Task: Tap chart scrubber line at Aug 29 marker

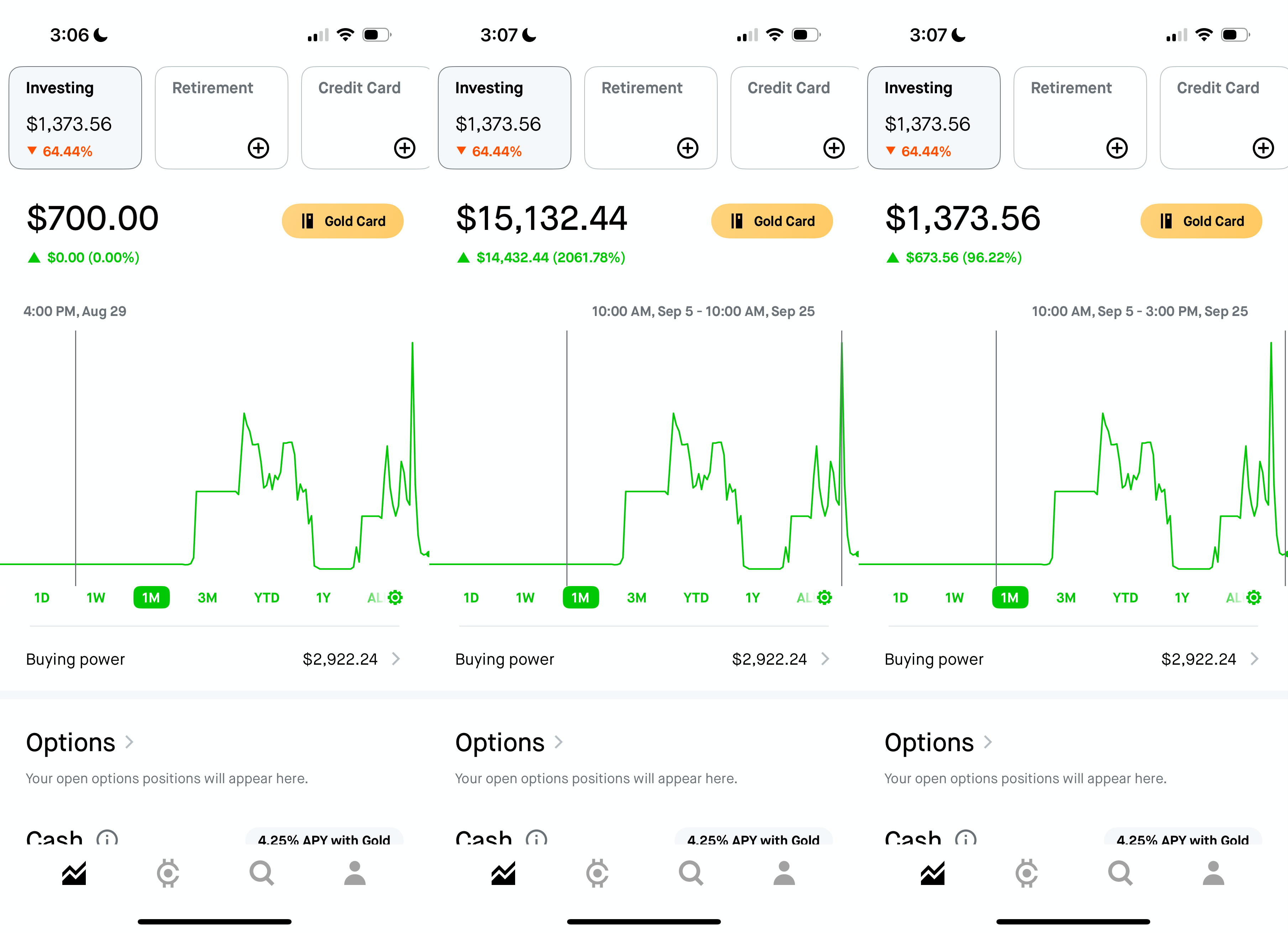Action: click(x=75, y=454)
